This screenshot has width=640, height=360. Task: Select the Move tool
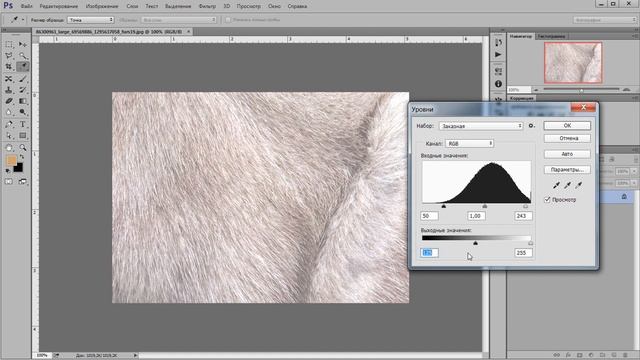pyautogui.click(x=22, y=44)
